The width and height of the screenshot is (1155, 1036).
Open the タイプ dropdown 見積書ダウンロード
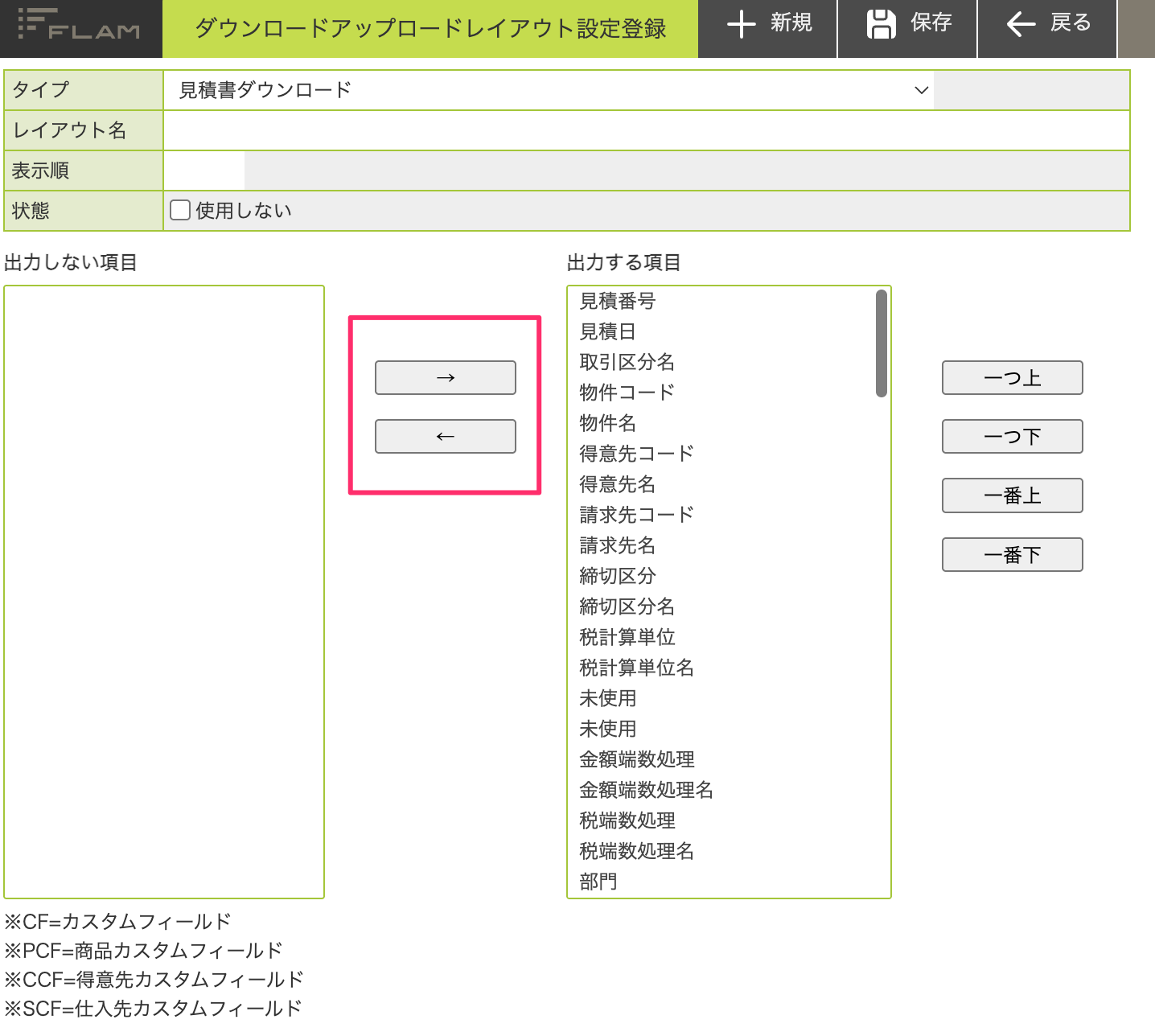click(549, 90)
